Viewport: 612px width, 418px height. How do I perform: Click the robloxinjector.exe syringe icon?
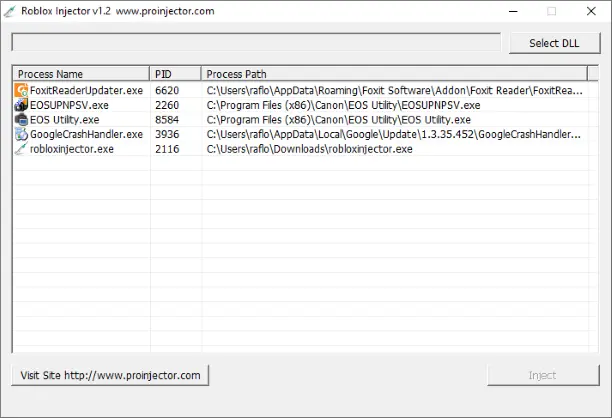21,149
